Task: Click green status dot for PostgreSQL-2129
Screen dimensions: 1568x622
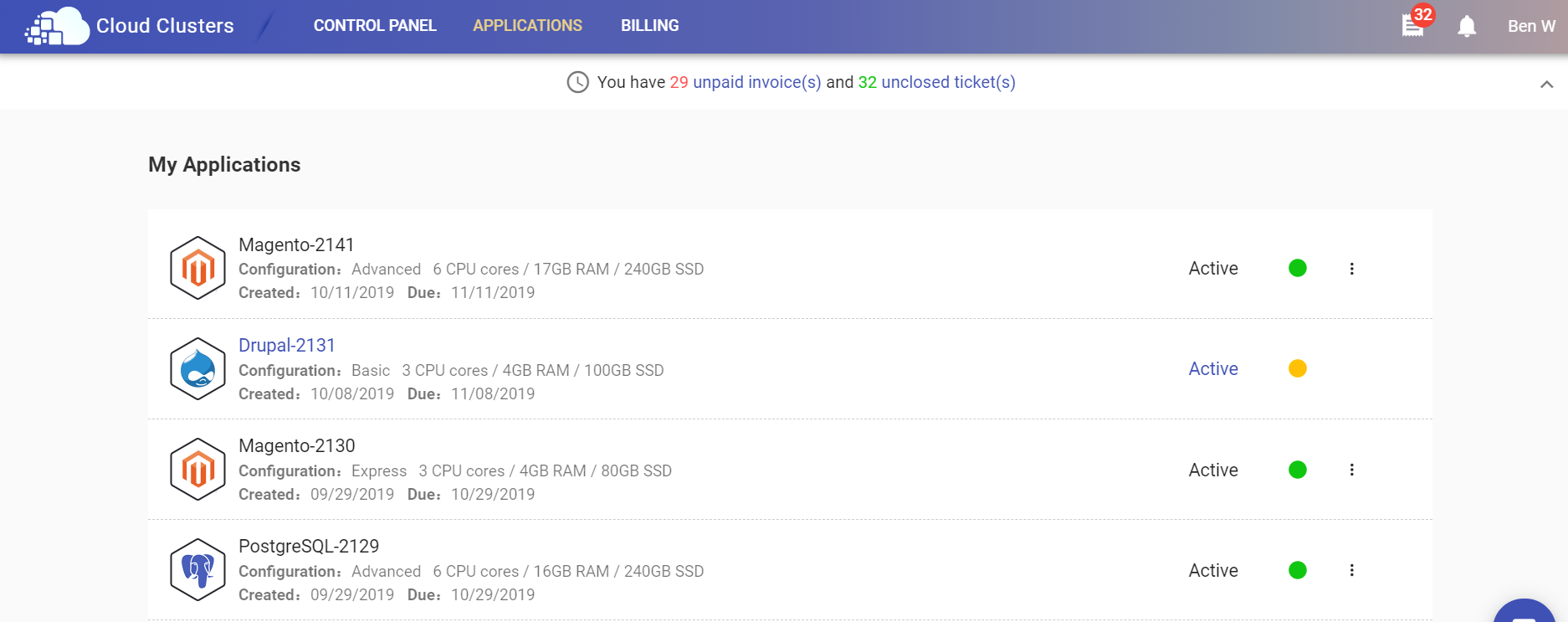Action: (1298, 570)
